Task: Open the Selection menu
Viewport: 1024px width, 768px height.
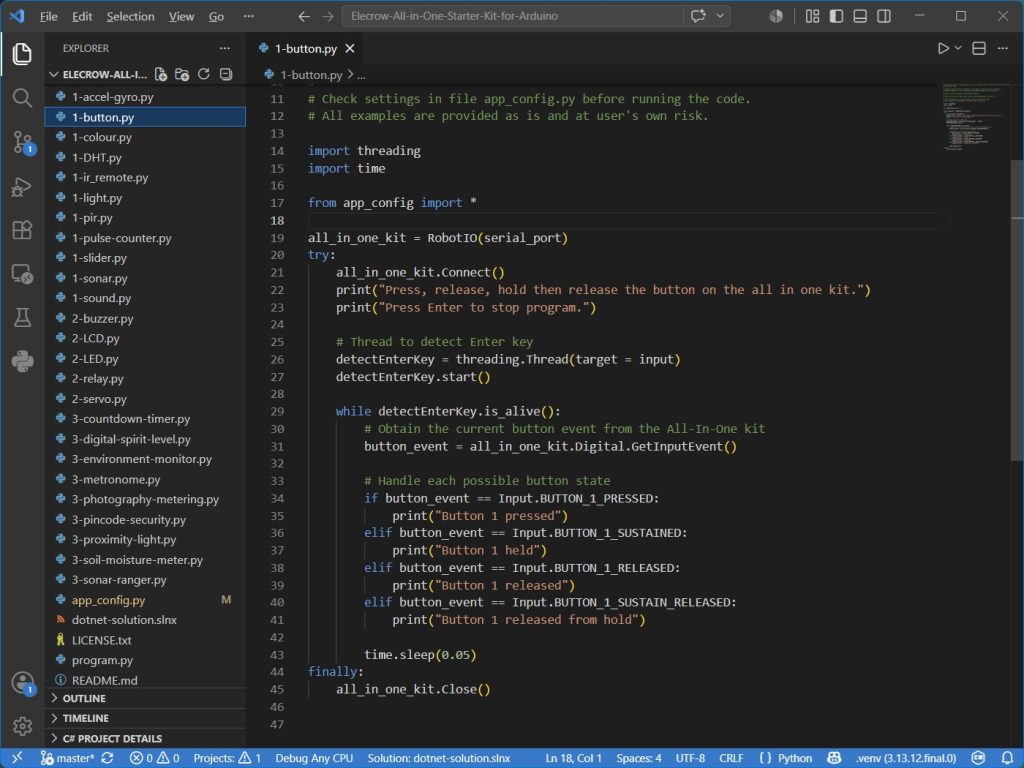Action: pos(131,16)
